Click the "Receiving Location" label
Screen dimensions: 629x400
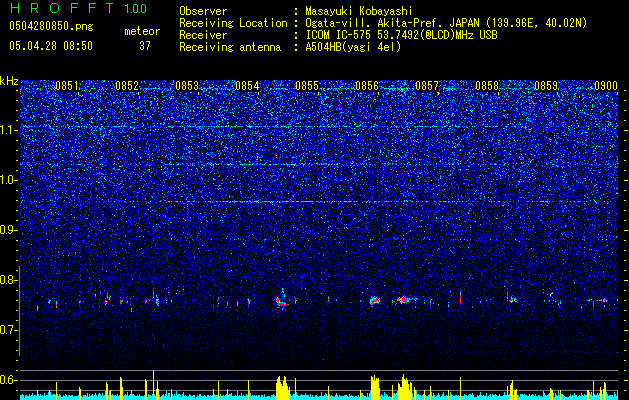(x=233, y=23)
